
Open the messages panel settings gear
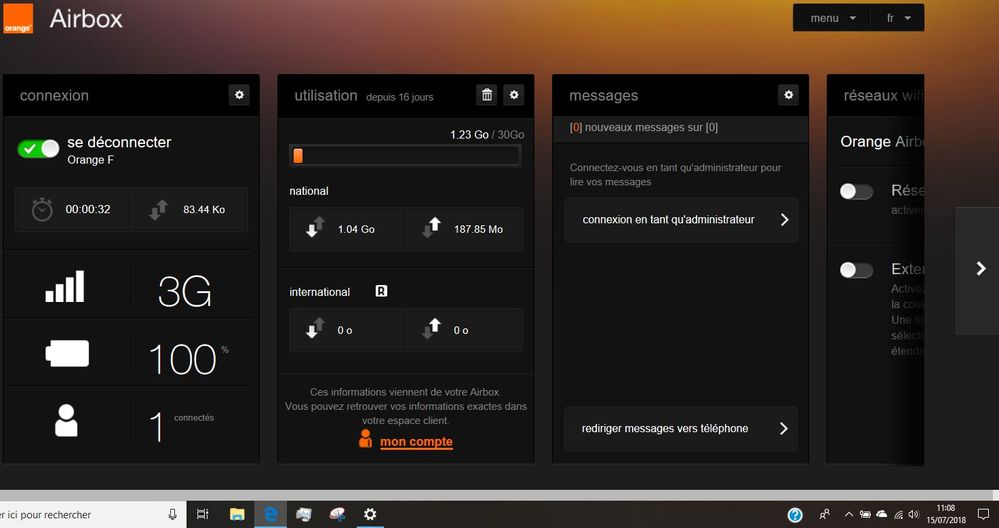click(x=789, y=95)
